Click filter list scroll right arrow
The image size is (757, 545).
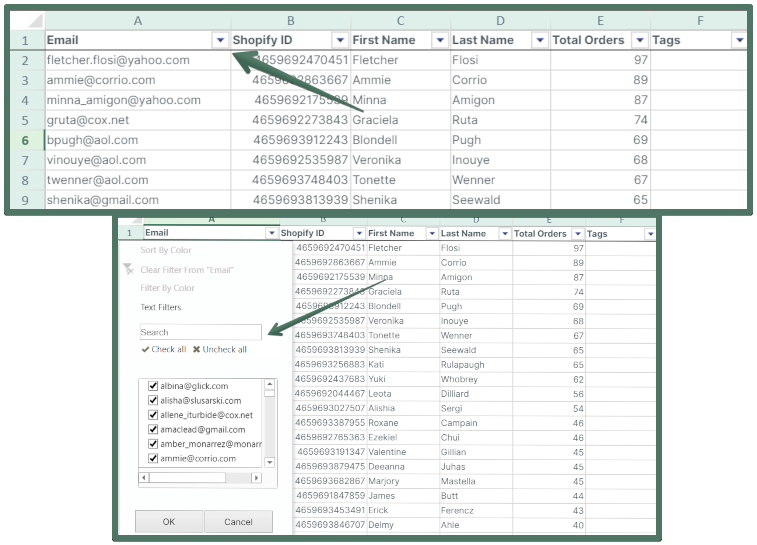coord(256,477)
